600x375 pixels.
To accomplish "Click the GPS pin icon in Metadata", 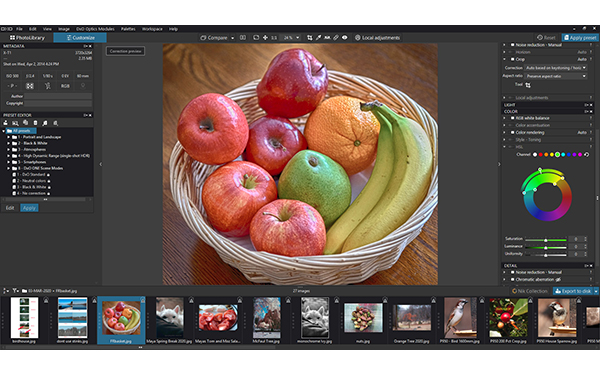I will 83,86.
